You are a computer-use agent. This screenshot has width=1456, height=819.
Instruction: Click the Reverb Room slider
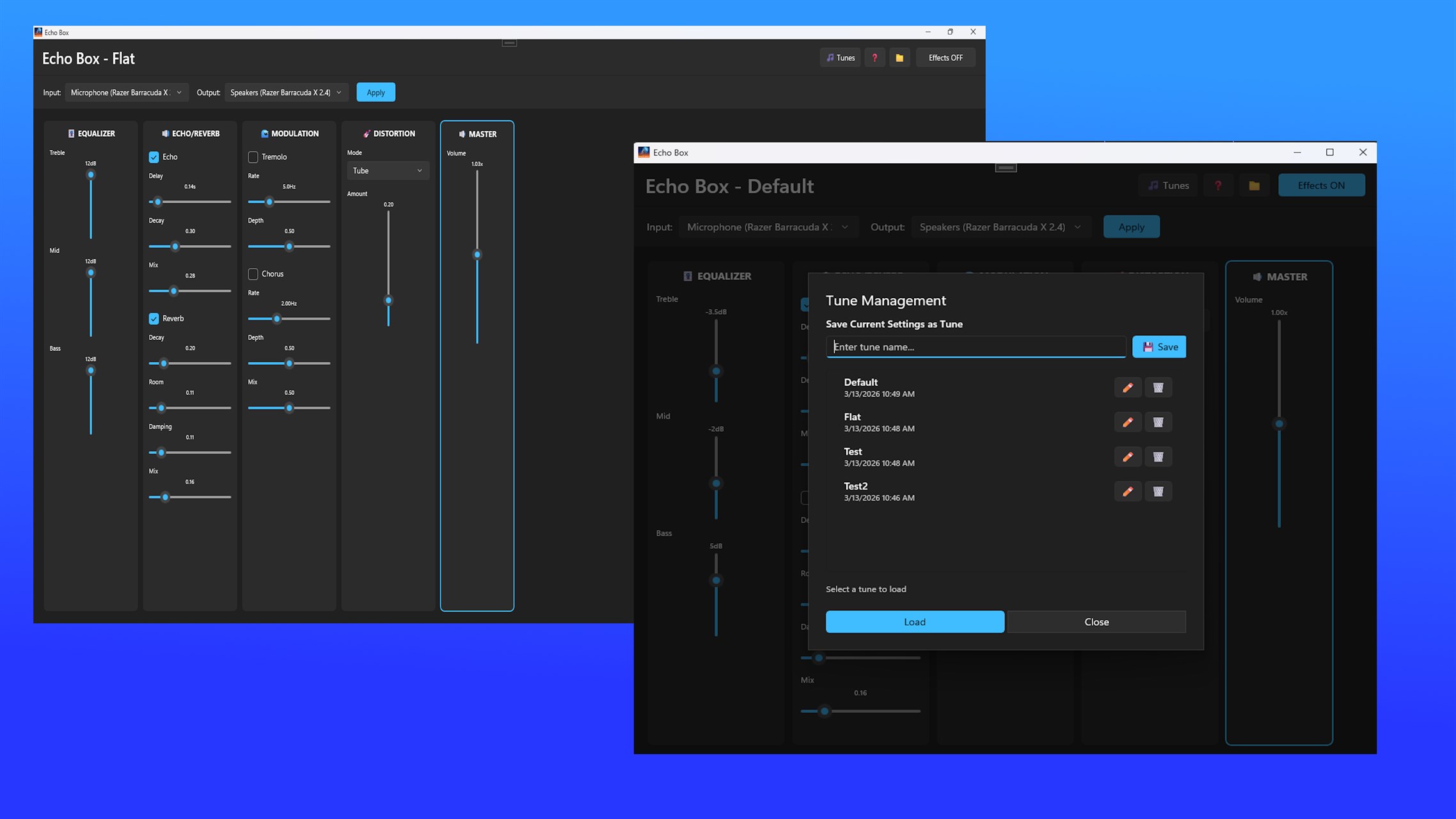click(190, 408)
